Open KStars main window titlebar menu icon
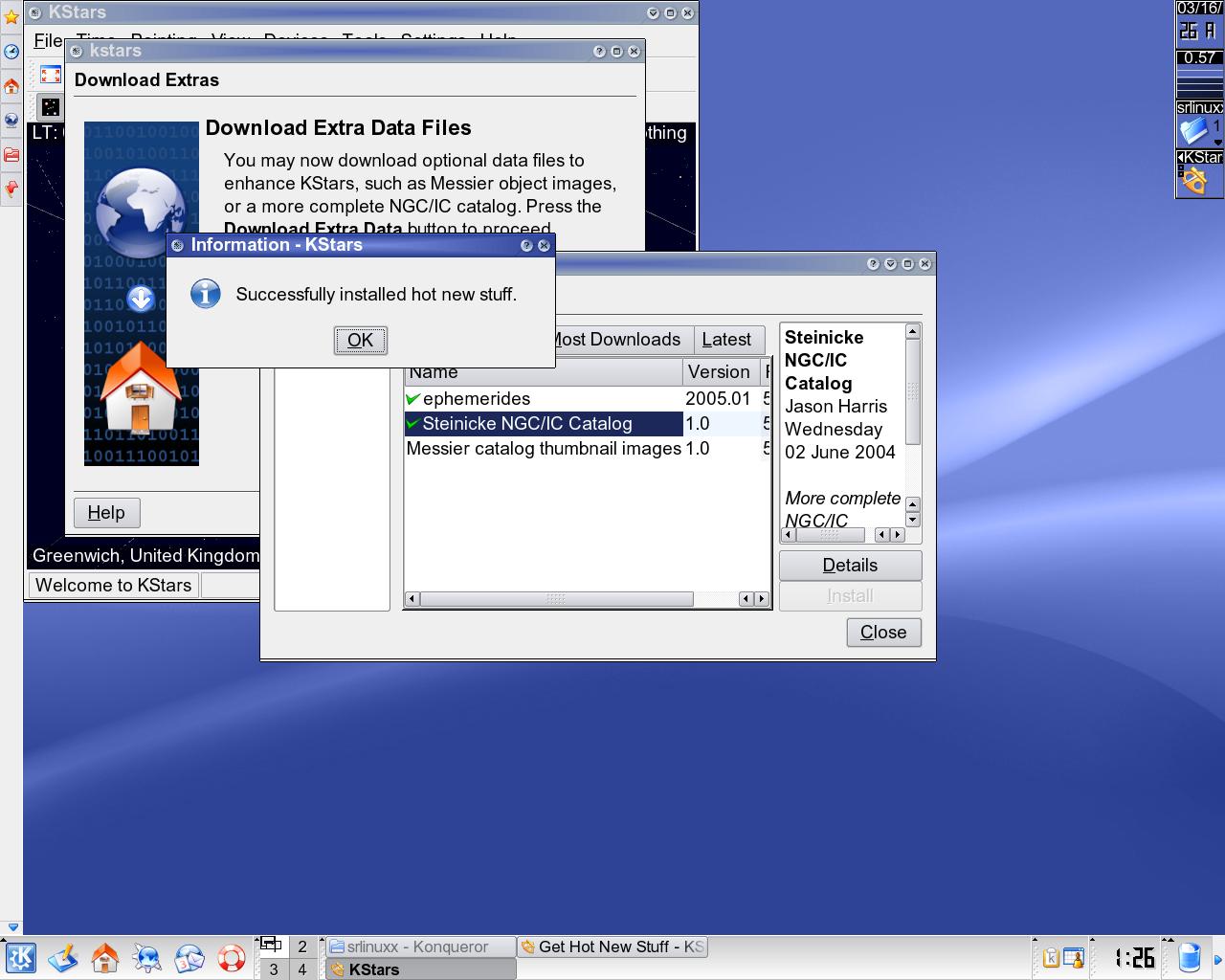The image size is (1225, 980). pyautogui.click(x=35, y=12)
